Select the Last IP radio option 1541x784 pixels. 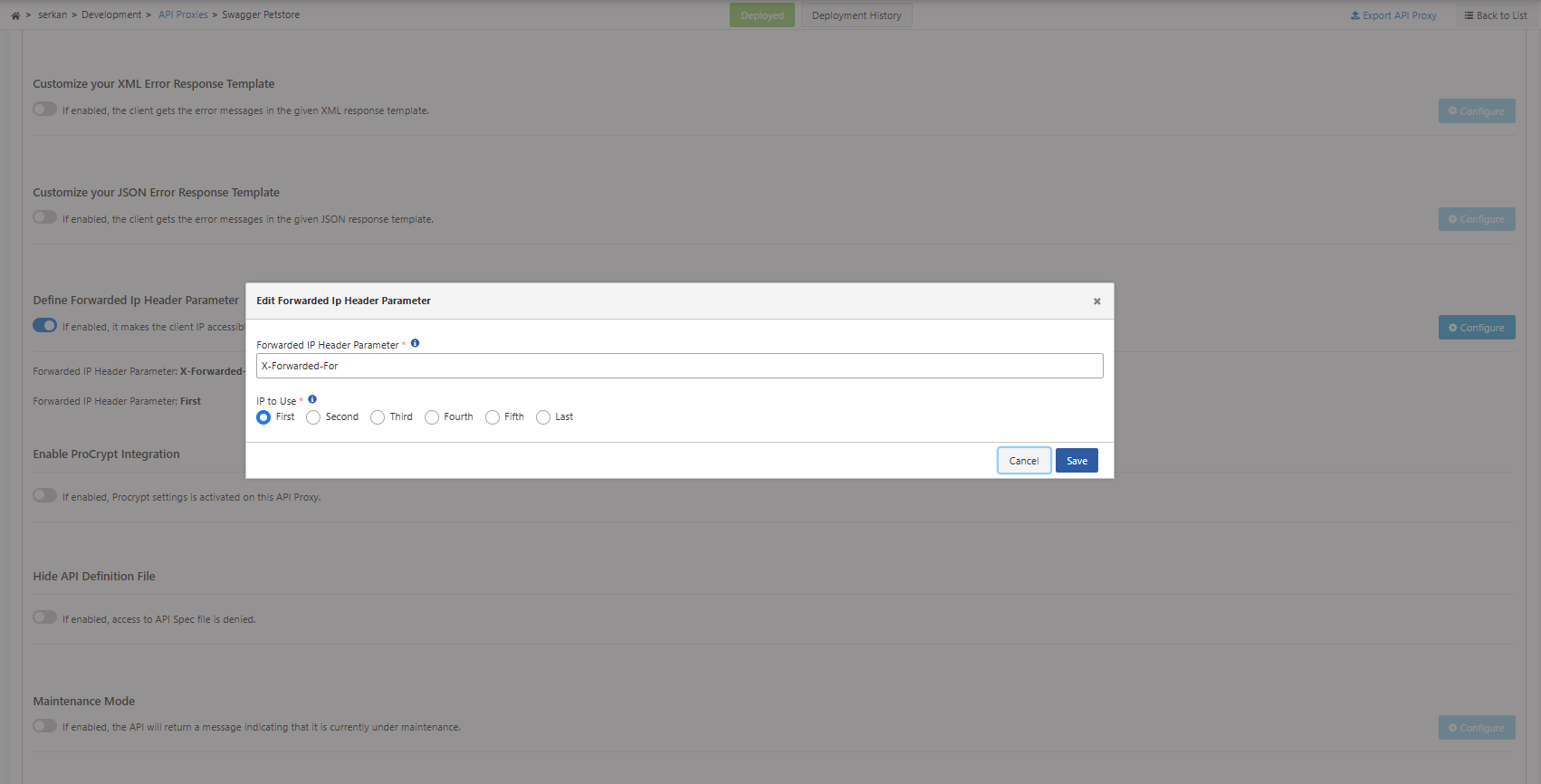click(x=543, y=417)
